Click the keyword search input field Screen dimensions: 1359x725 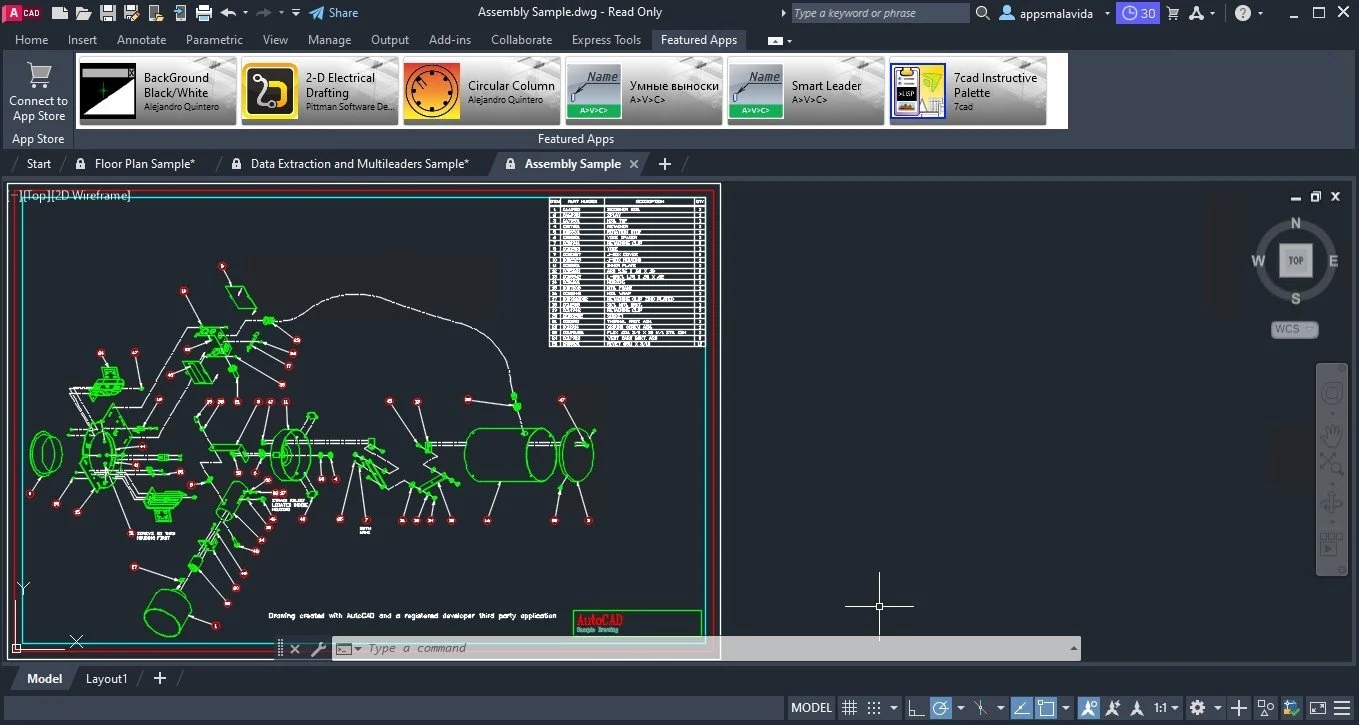coord(880,13)
